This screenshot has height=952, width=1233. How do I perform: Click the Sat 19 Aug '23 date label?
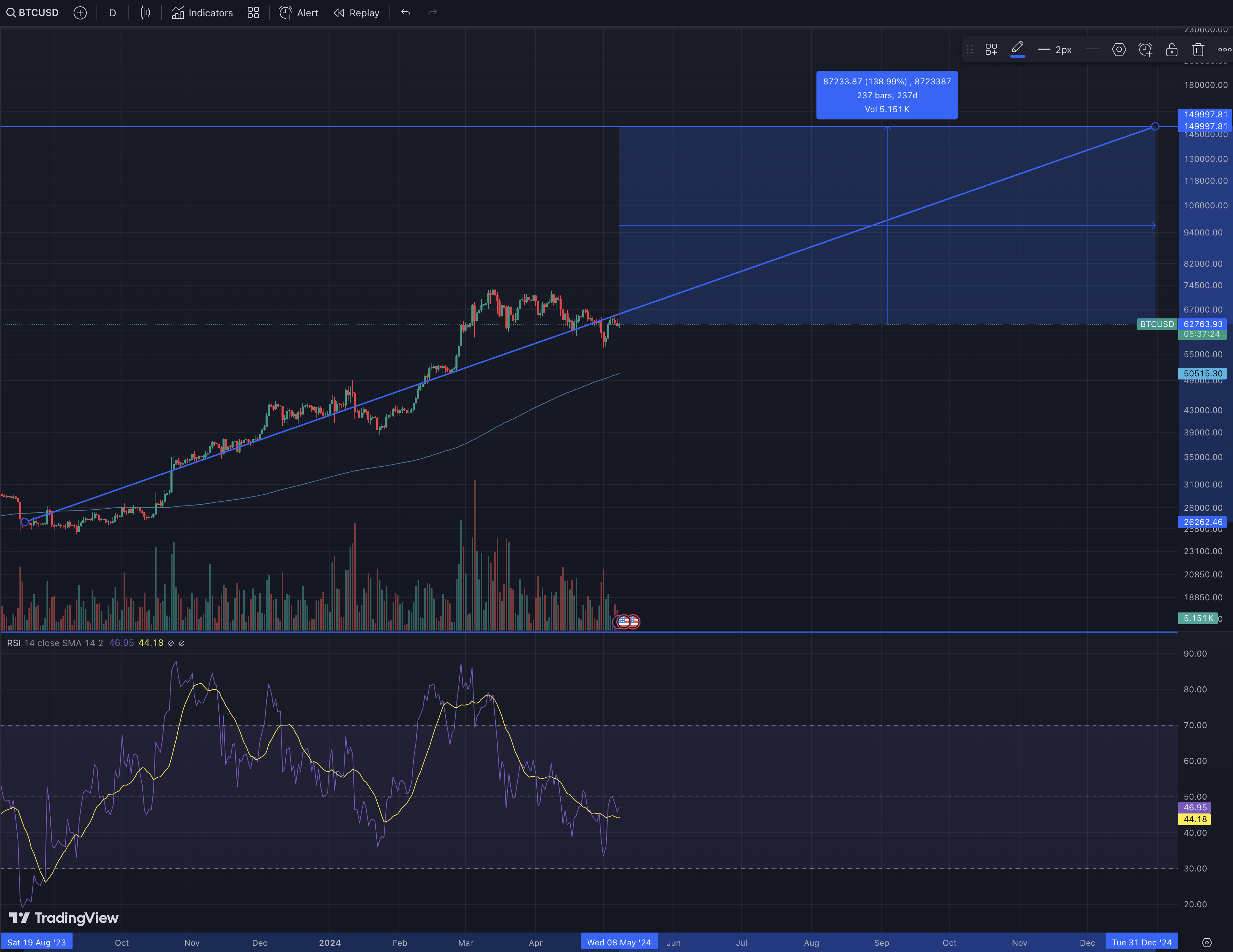(37, 942)
